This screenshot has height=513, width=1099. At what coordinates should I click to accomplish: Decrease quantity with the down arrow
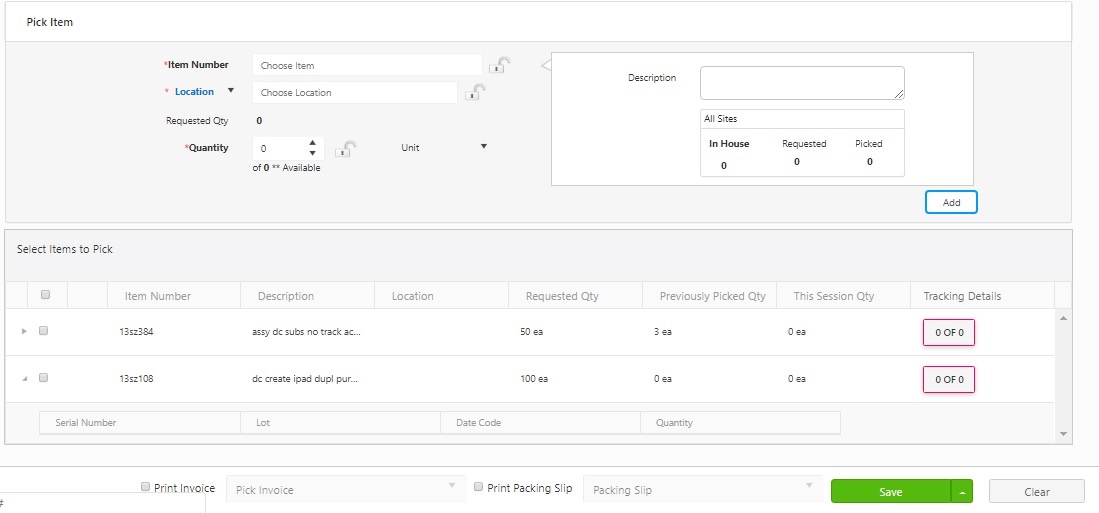[x=312, y=153]
